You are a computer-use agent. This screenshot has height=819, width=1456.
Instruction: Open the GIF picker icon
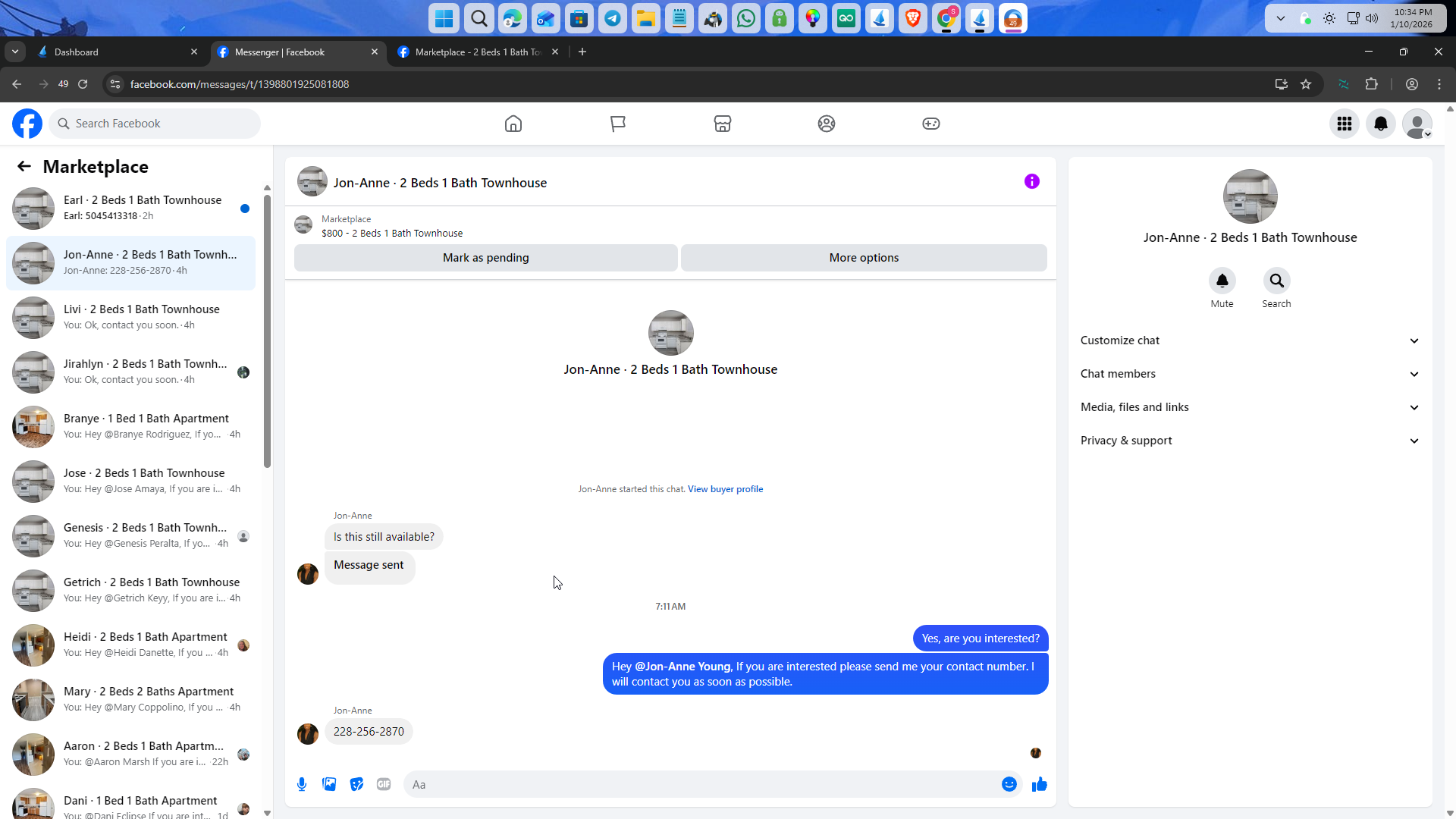point(384,784)
